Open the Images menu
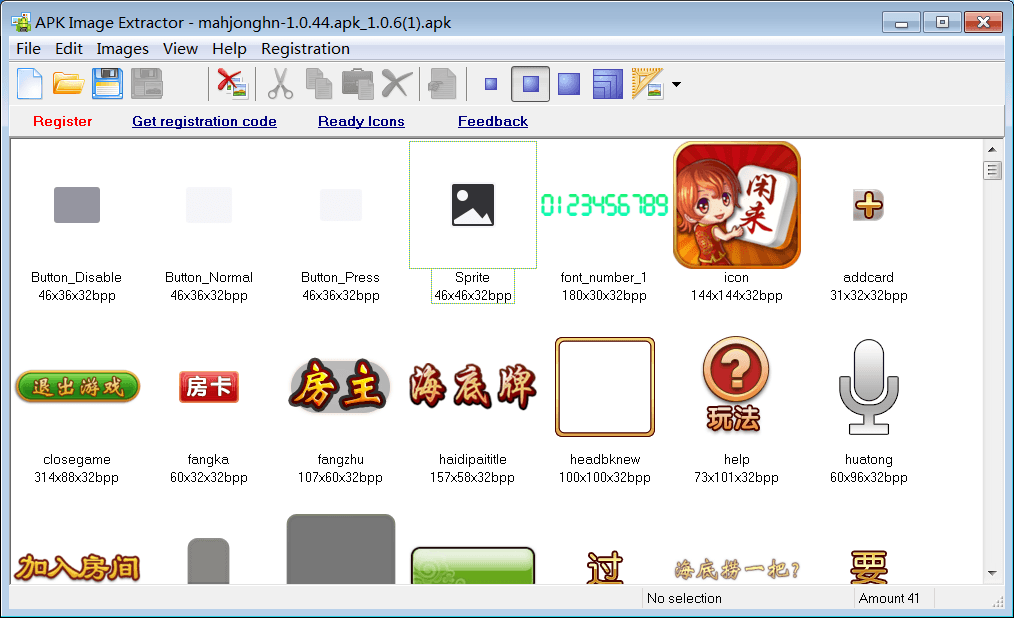The width and height of the screenshot is (1014, 618). click(122, 48)
